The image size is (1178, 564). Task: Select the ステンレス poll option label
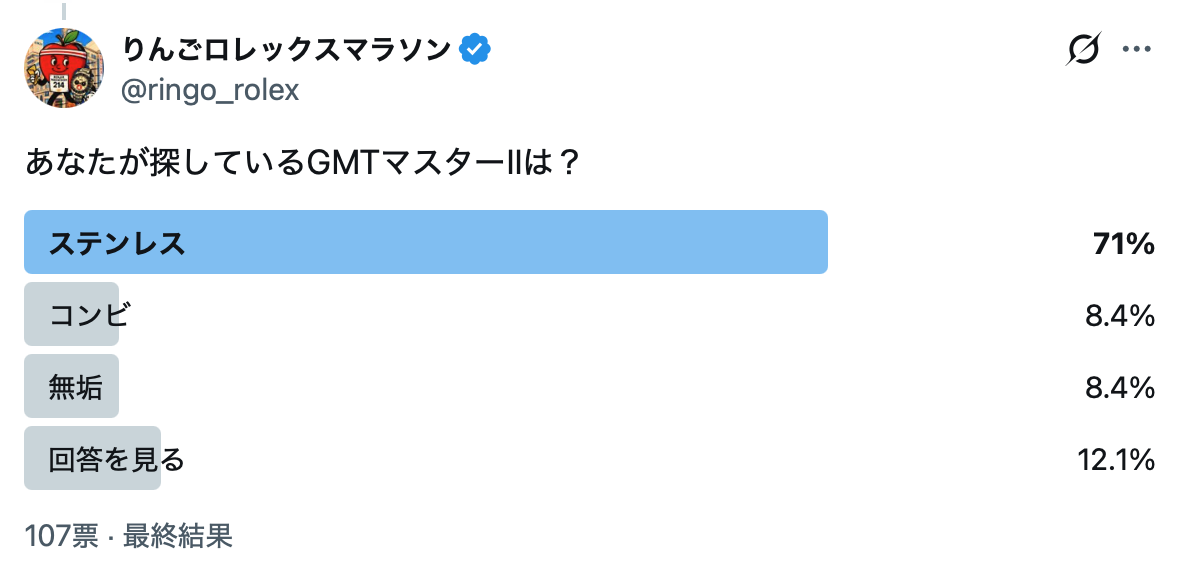click(116, 243)
